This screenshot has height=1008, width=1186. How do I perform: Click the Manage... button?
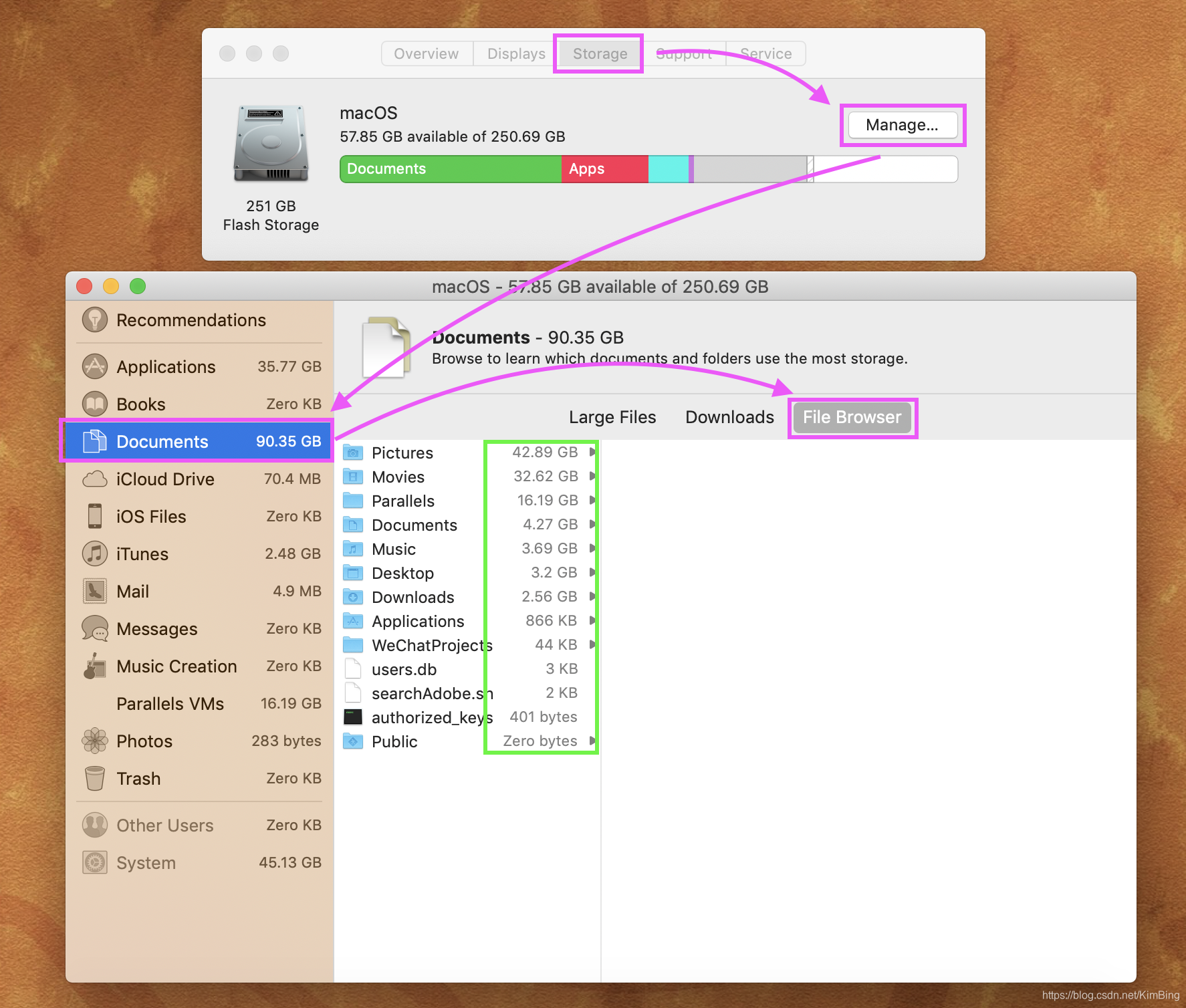(x=903, y=125)
